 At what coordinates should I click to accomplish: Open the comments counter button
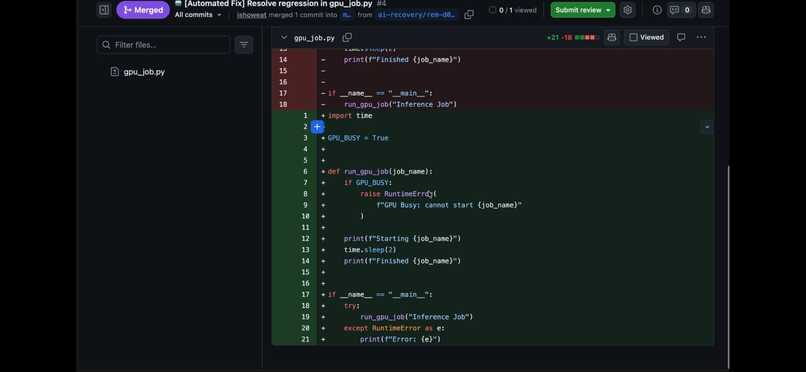(x=681, y=10)
